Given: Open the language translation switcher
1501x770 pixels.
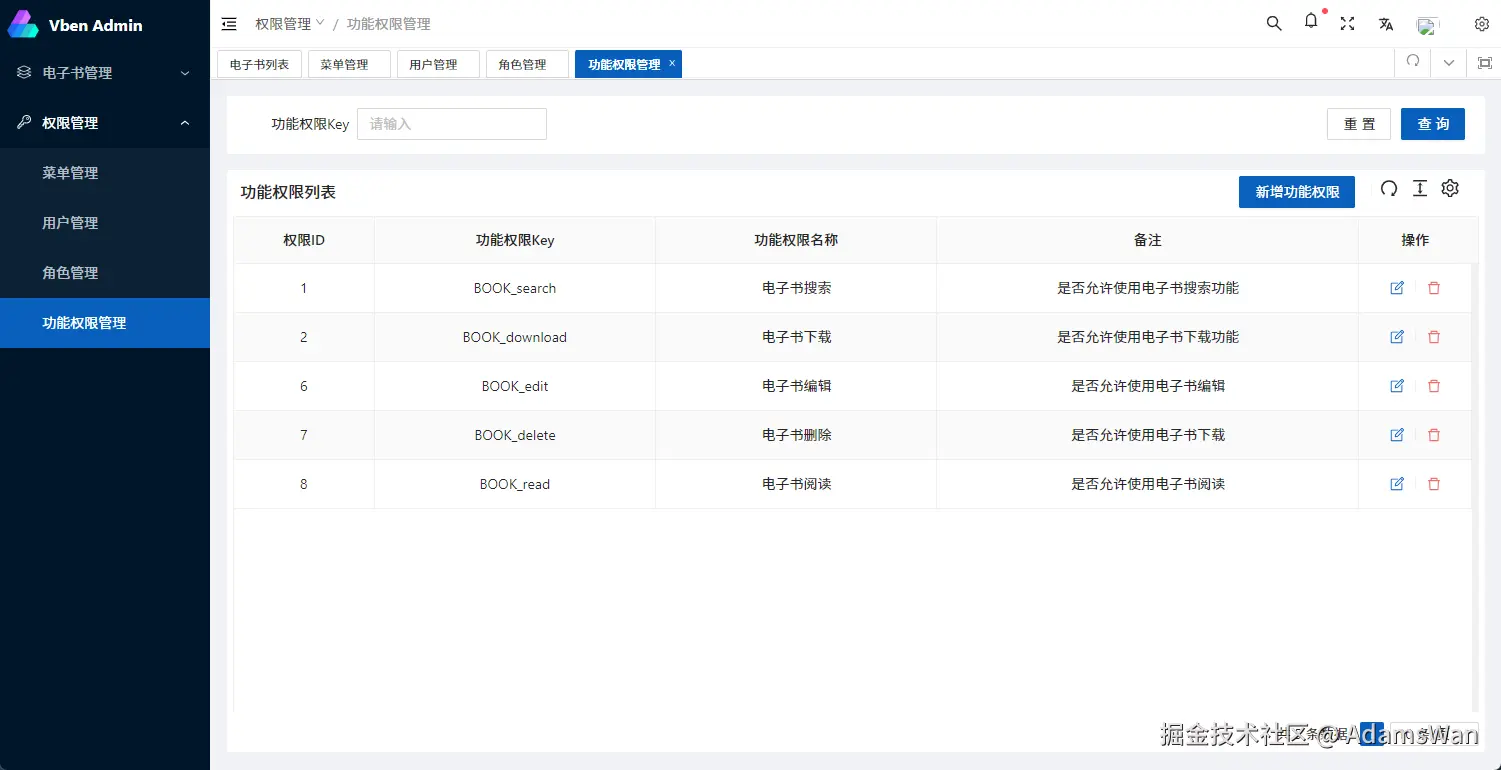Looking at the screenshot, I should click(x=1386, y=24).
